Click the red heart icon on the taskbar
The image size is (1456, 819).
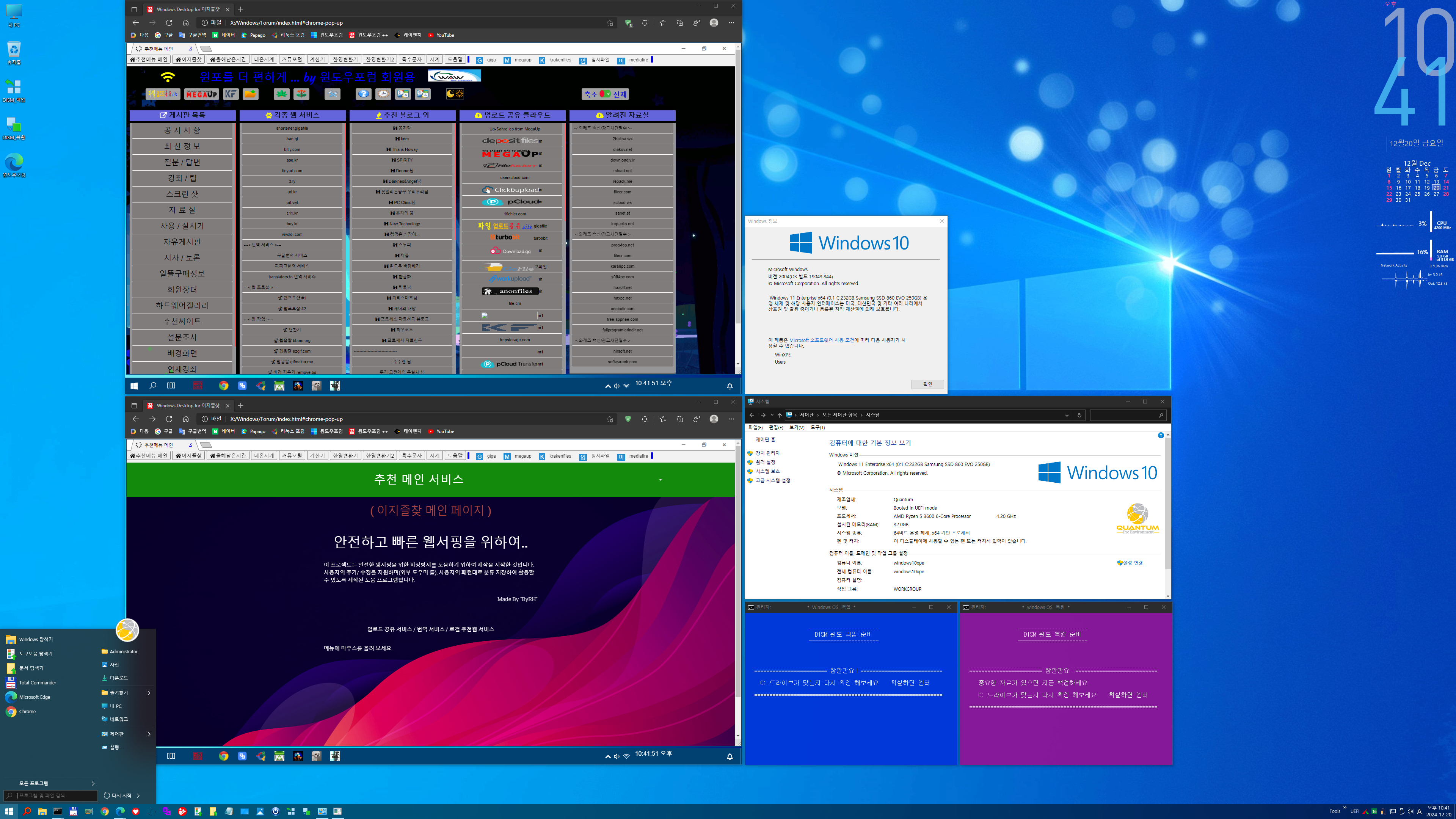click(x=136, y=811)
